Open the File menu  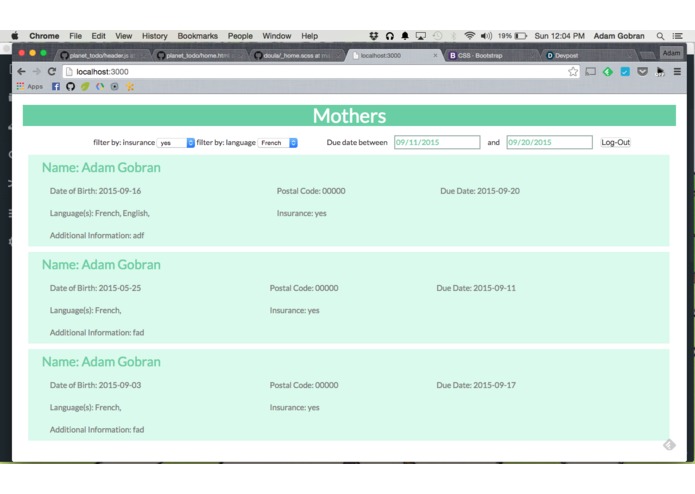[x=75, y=36]
